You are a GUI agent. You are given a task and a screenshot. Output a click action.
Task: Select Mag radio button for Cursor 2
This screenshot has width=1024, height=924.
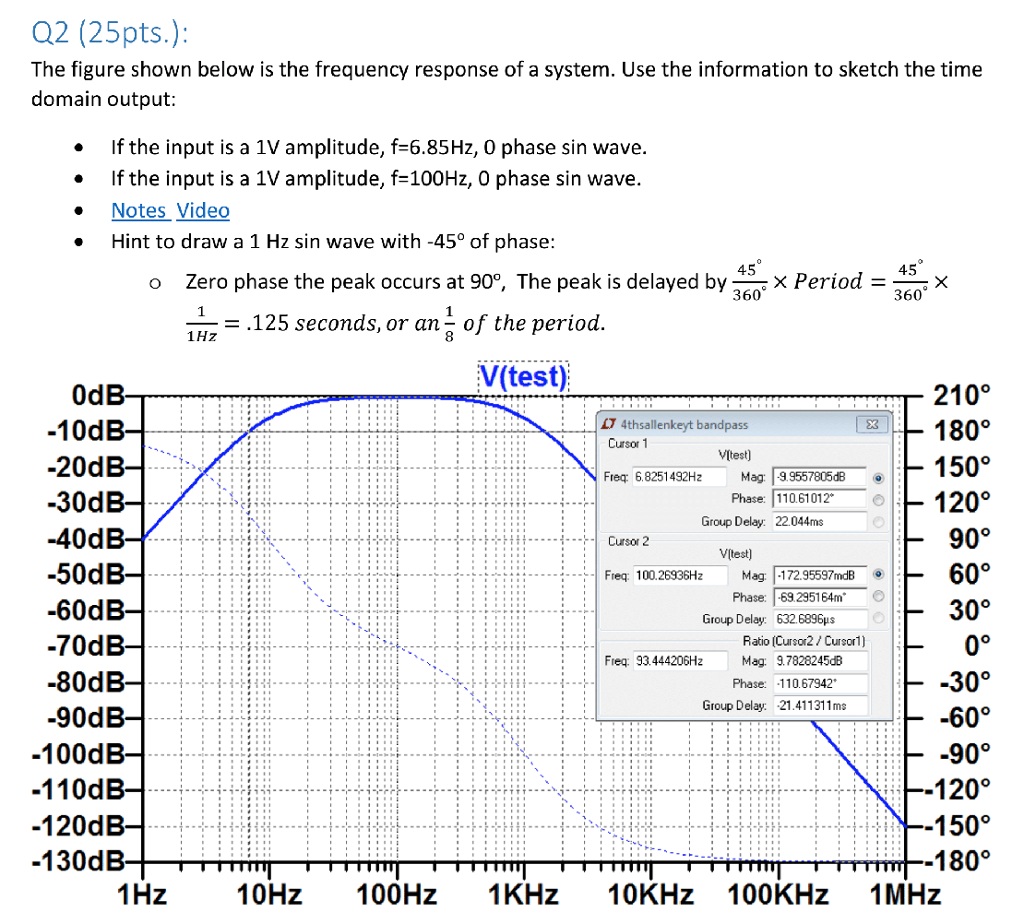[879, 574]
